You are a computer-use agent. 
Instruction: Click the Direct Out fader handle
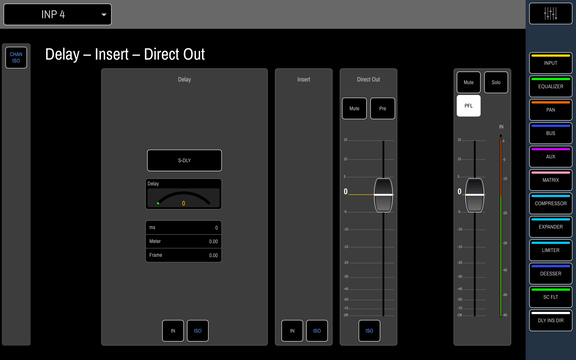[x=383, y=195]
